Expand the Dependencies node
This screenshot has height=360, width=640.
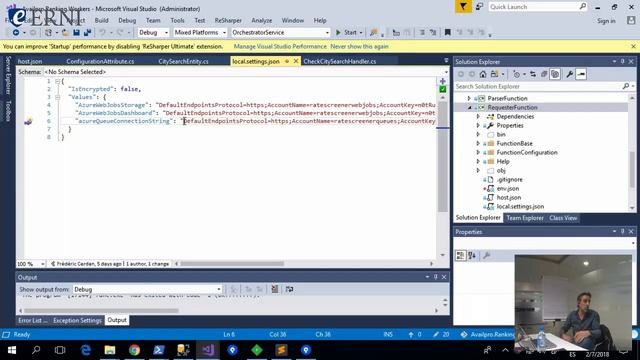(x=478, y=116)
